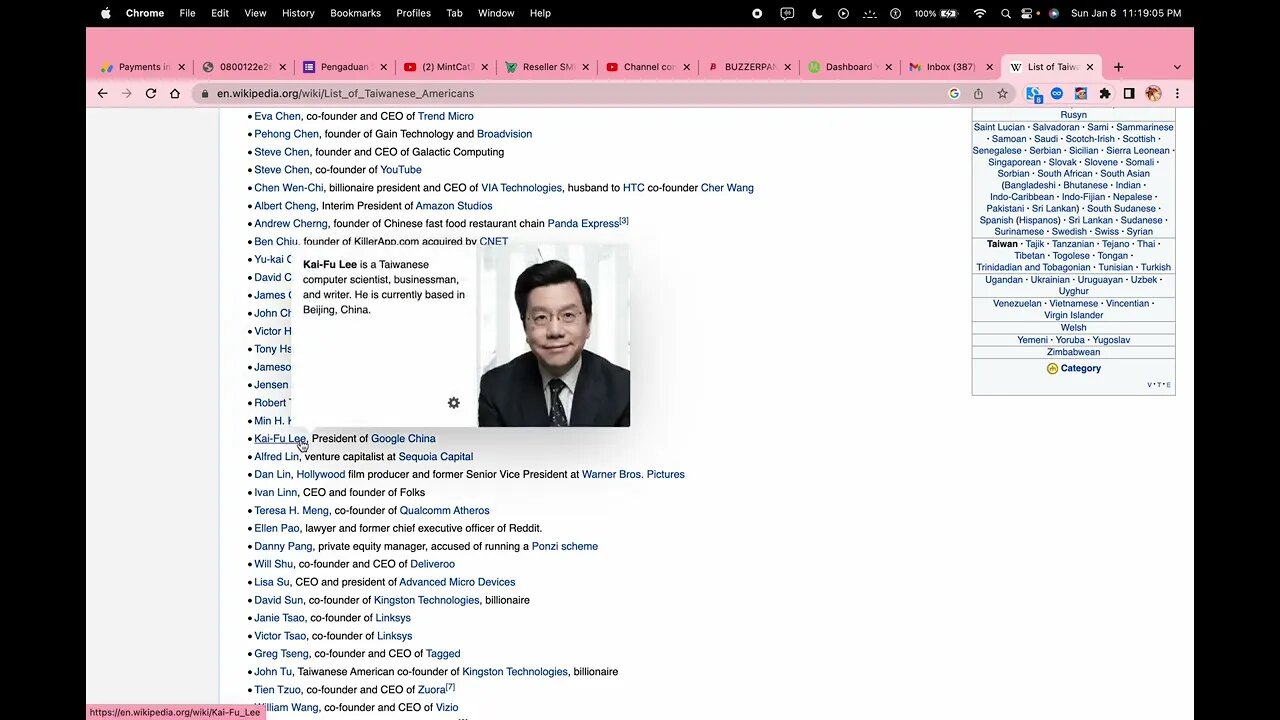1280x720 pixels.
Task: Open the Chrome three-dot menu
Action: tap(1177, 93)
